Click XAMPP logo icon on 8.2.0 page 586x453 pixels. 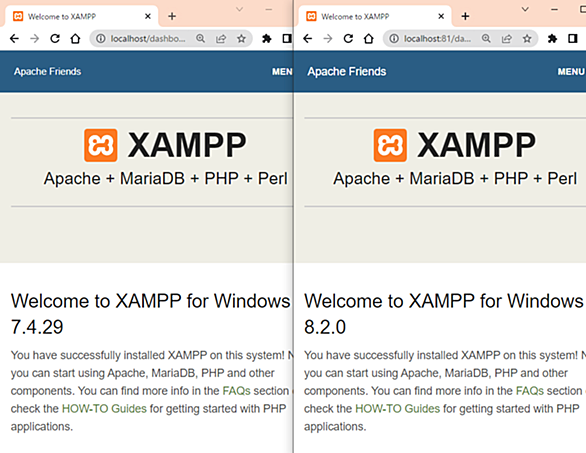(x=390, y=145)
